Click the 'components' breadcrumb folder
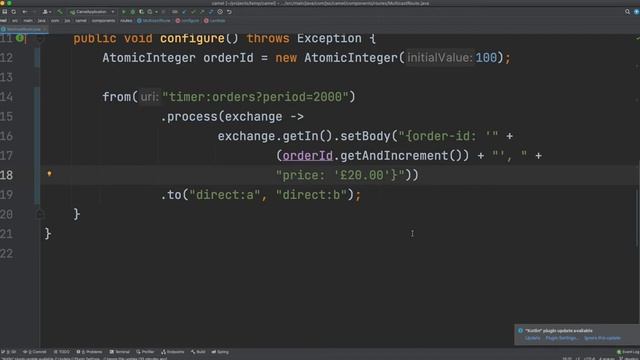 tap(103, 20)
